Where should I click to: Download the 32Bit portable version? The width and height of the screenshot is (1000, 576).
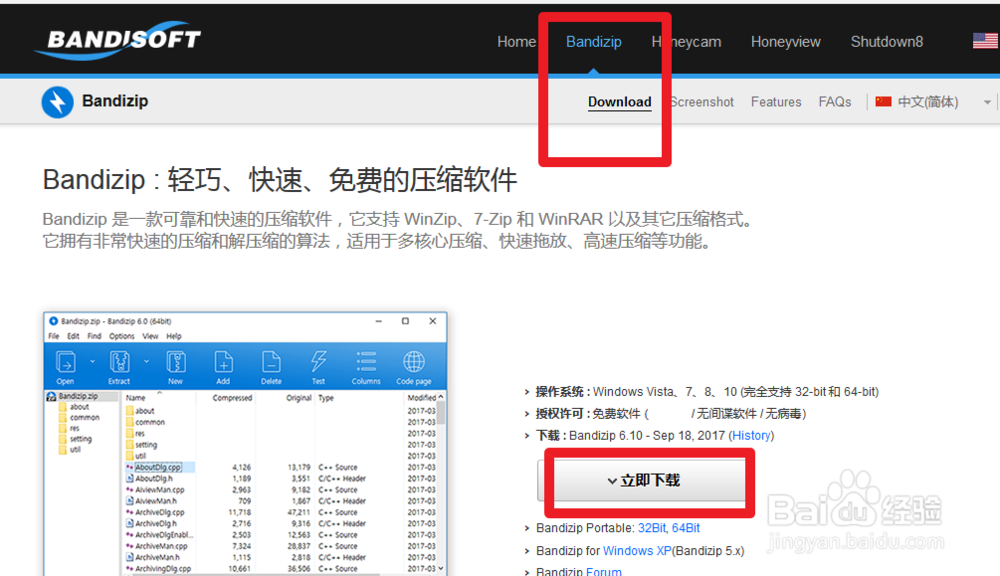(652, 528)
